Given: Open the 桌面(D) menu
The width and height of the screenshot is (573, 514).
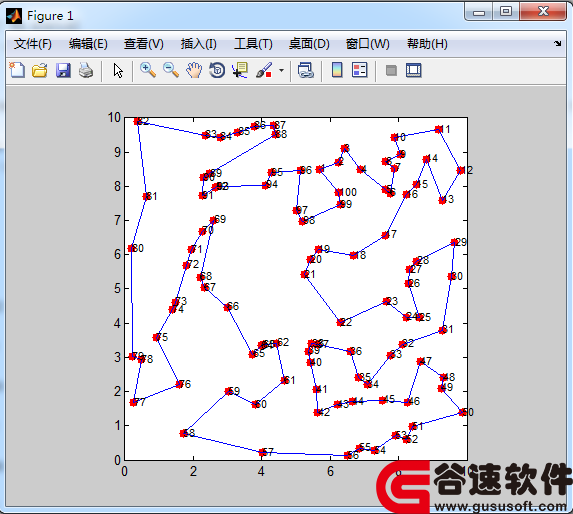Looking at the screenshot, I should tap(309, 44).
